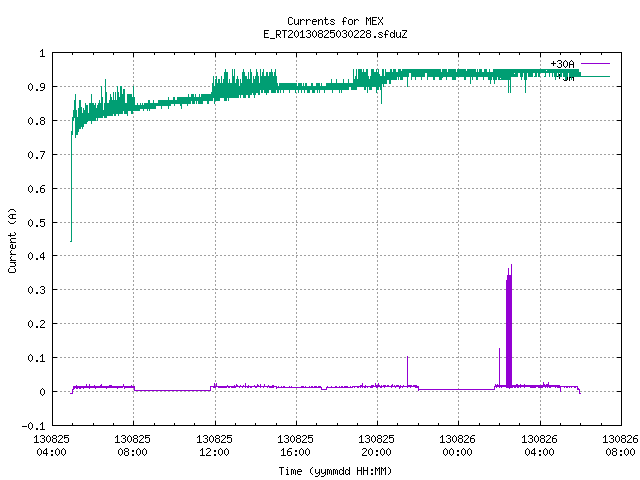The image size is (640, 480).
Task: Click the "Current (A)" y-axis label
Action: click(12, 240)
